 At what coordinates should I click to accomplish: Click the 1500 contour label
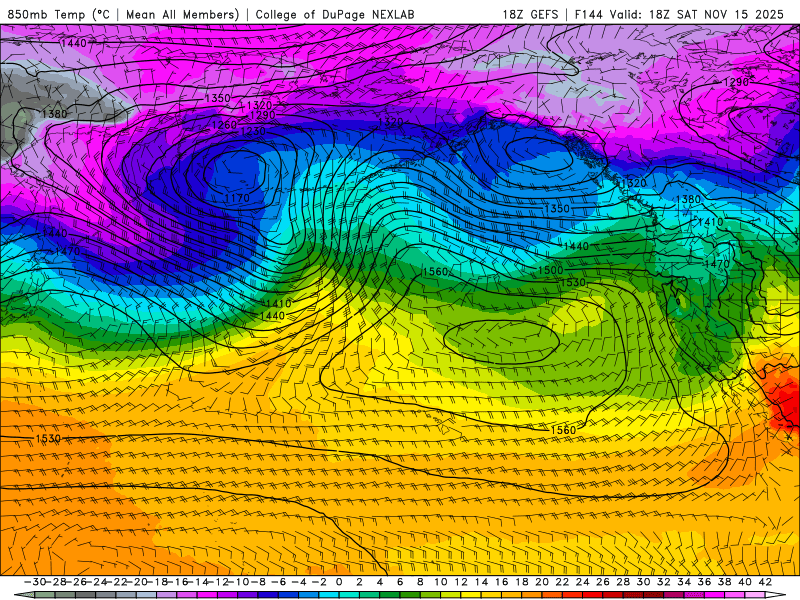[551, 270]
